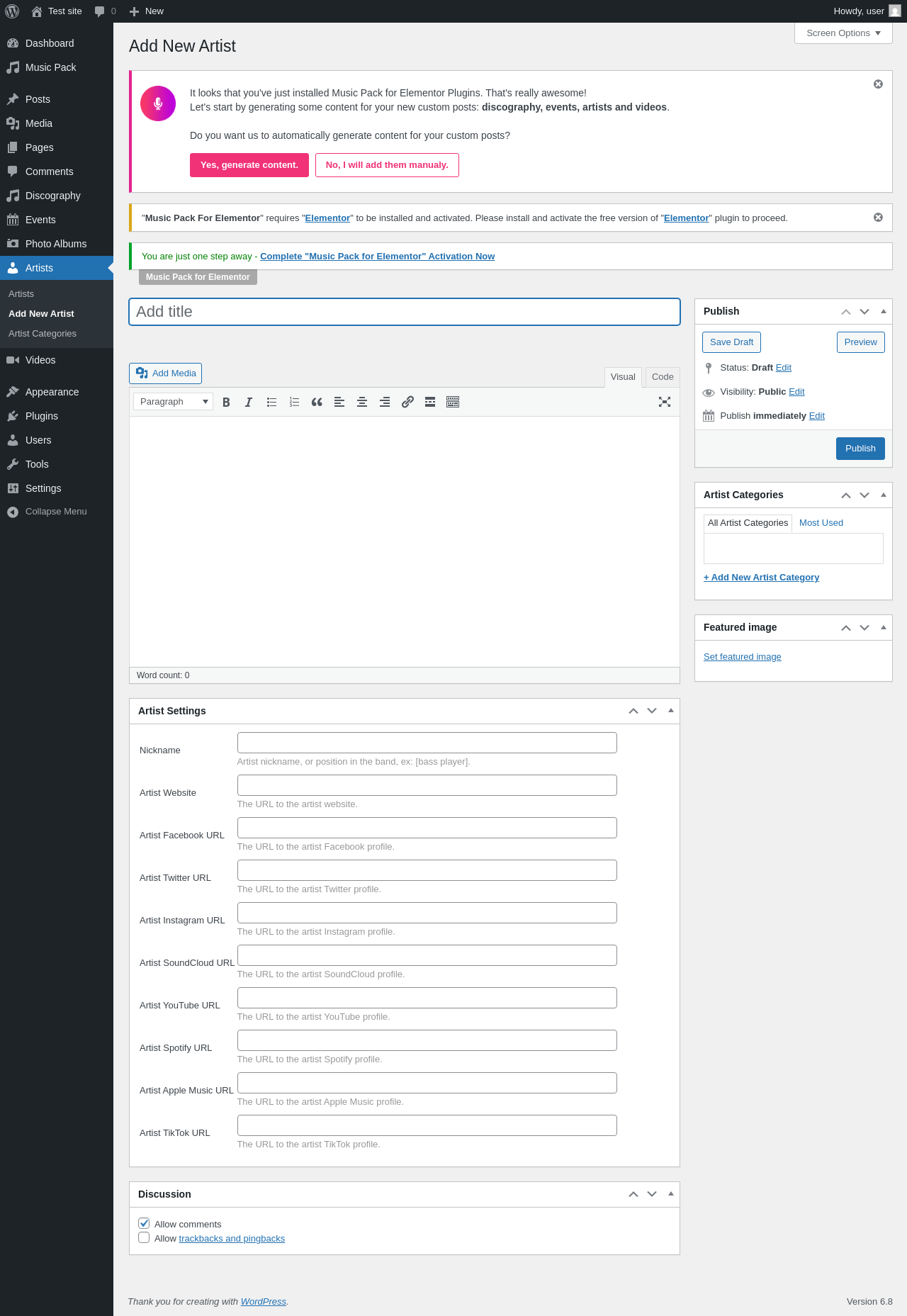Insert a bulleted list via toolbar icon
The height and width of the screenshot is (1316, 907).
click(271, 402)
